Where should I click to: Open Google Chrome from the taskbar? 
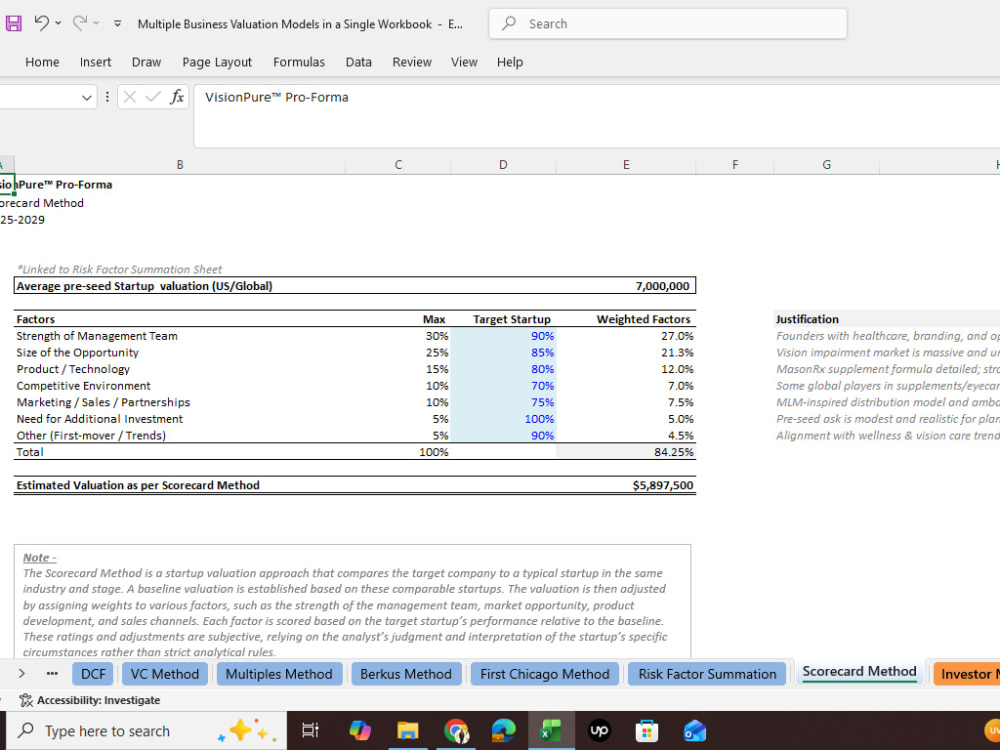[456, 731]
